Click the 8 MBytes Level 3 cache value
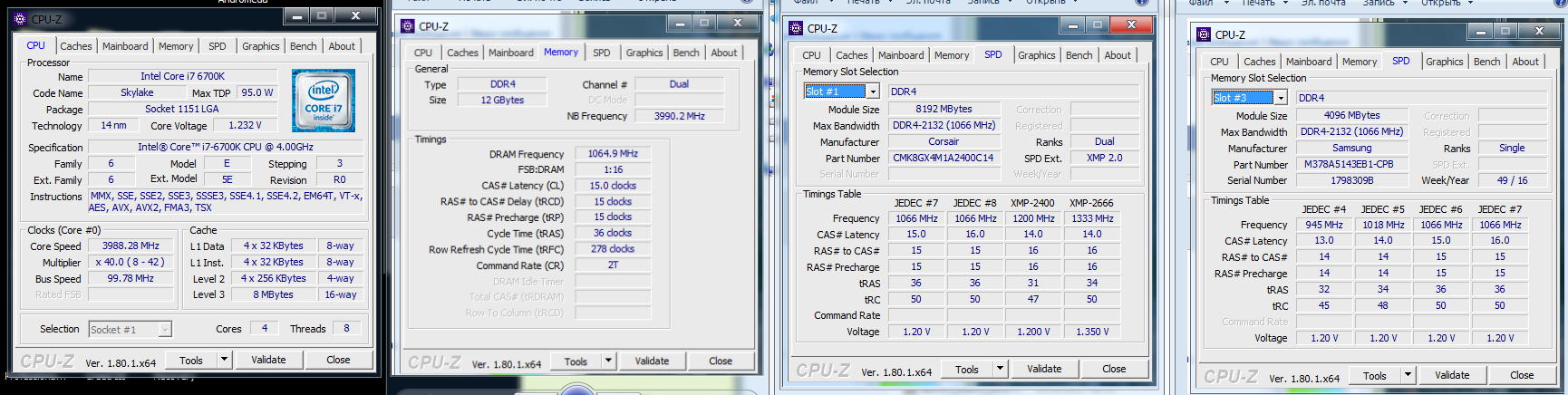The width and height of the screenshot is (1568, 395). click(273, 294)
